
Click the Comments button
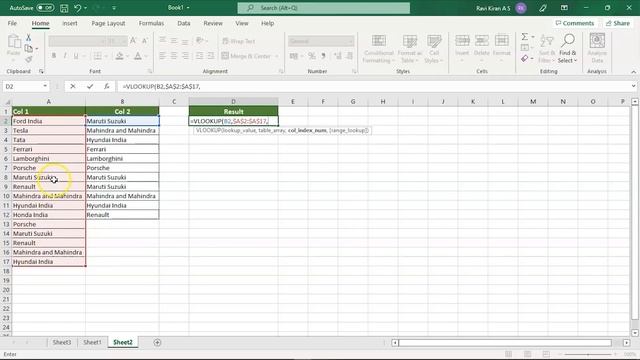(x=575, y=23)
